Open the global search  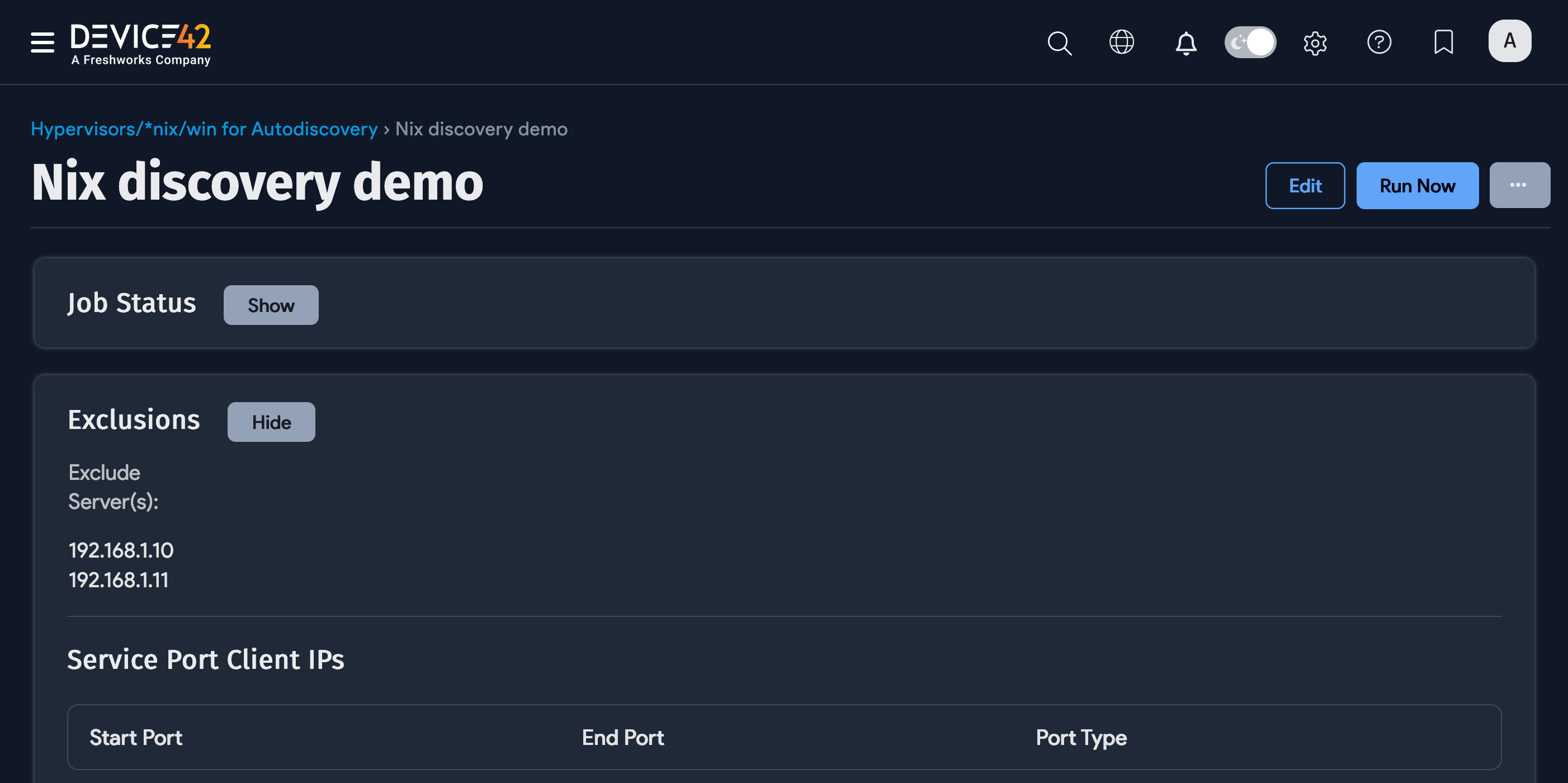click(x=1059, y=43)
